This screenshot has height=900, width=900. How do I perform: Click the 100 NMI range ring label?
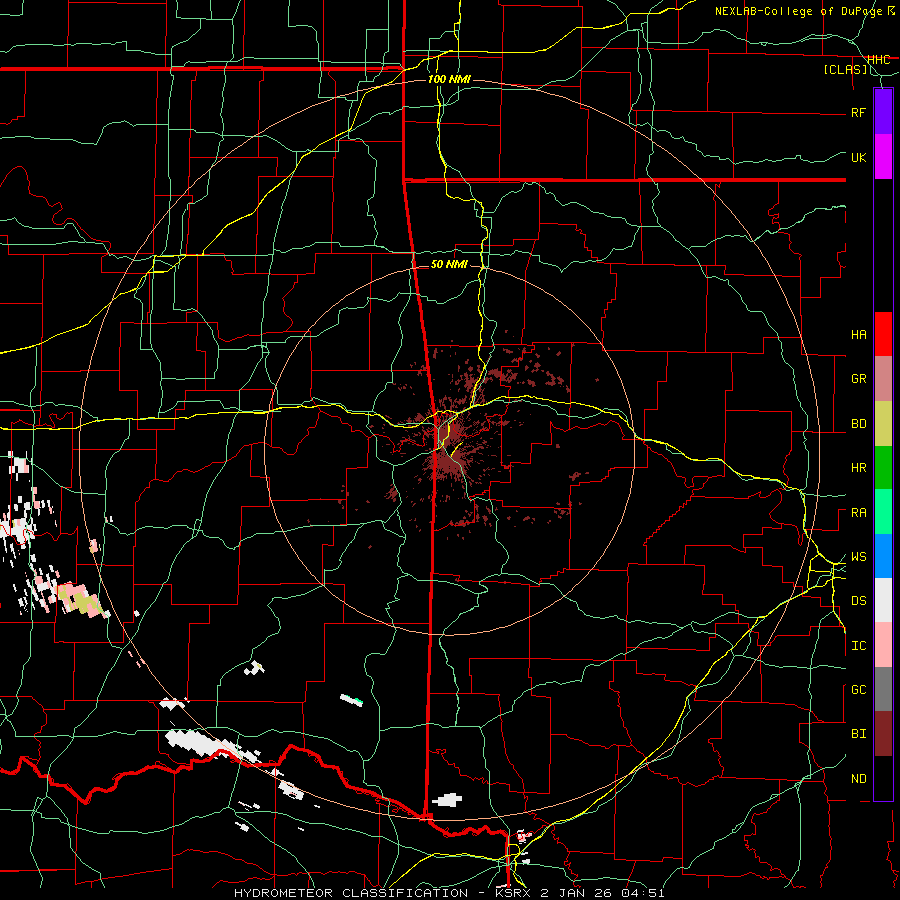tap(449, 79)
